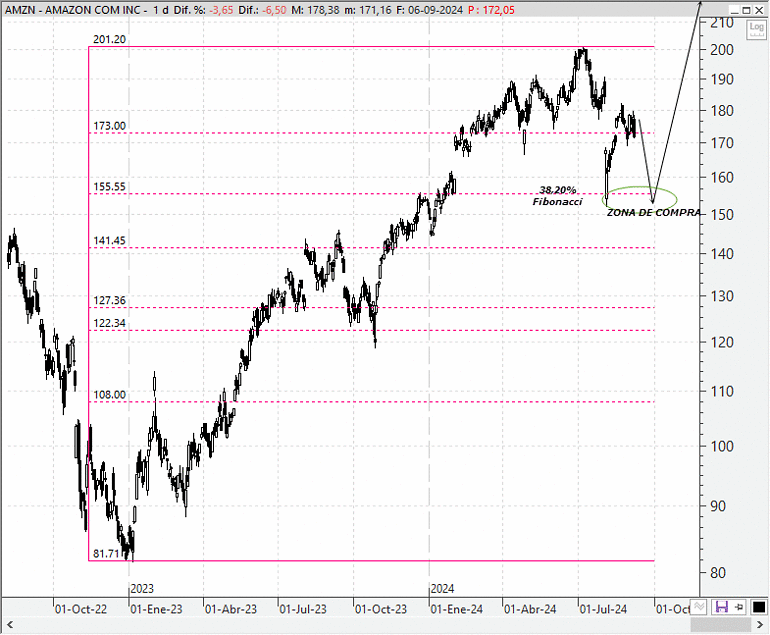The width and height of the screenshot is (770, 635).
Task: Click the 01-Abr-23 date label
Action: [231, 609]
